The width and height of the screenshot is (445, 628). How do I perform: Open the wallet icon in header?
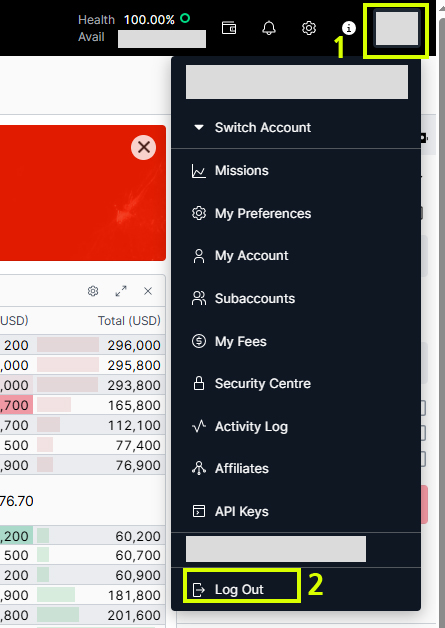pyautogui.click(x=229, y=28)
